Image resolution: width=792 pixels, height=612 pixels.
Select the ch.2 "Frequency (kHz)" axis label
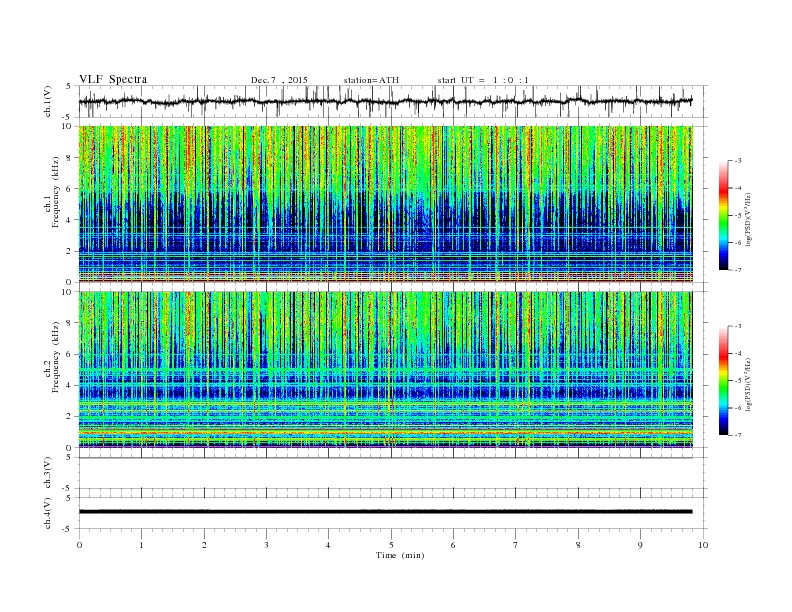55,357
